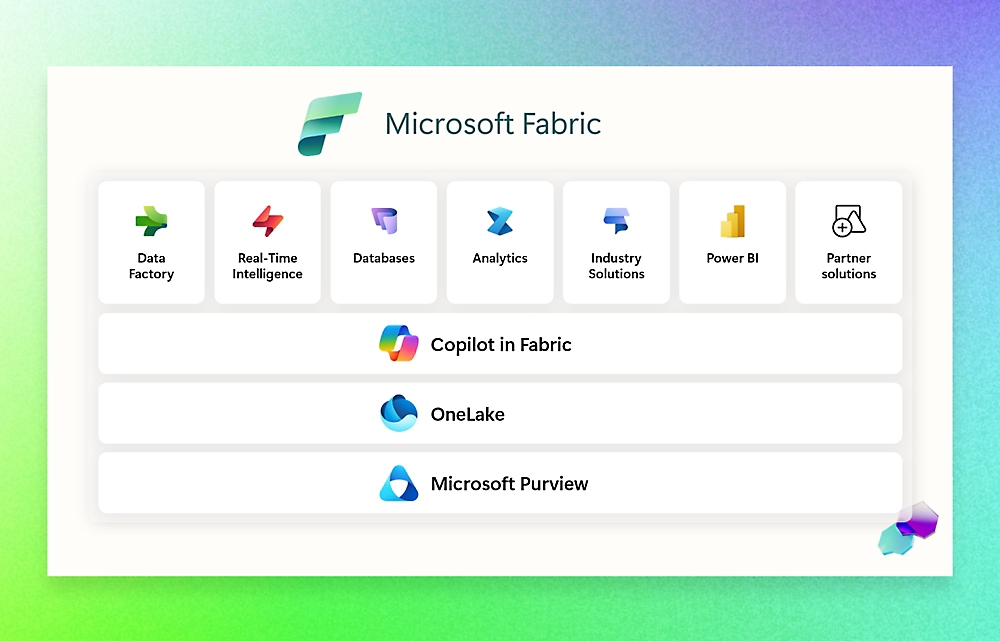This screenshot has width=1000, height=641.
Task: Select the Analytics icon
Action: tap(500, 220)
